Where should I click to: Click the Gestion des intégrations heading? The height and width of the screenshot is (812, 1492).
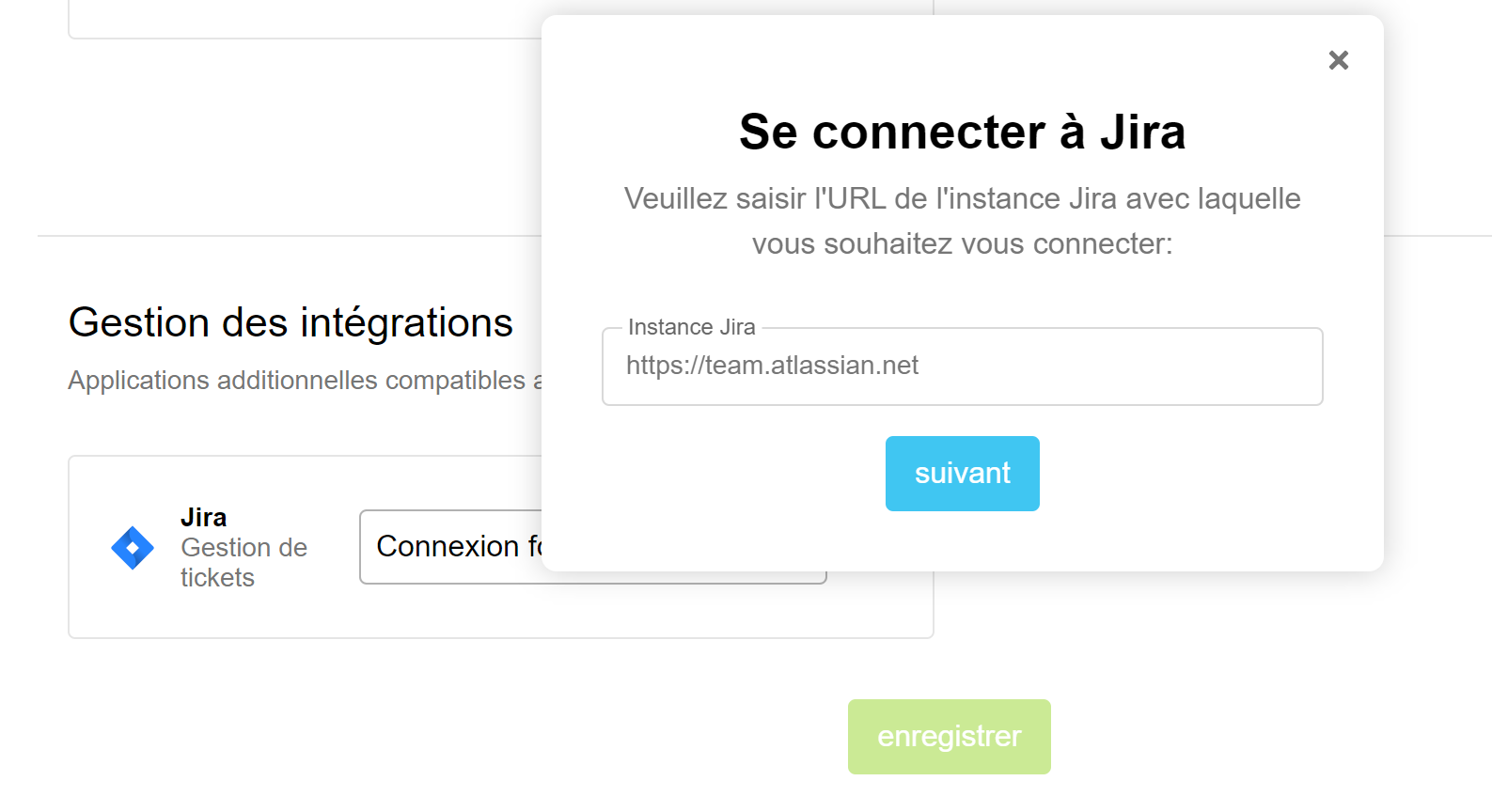(x=290, y=322)
